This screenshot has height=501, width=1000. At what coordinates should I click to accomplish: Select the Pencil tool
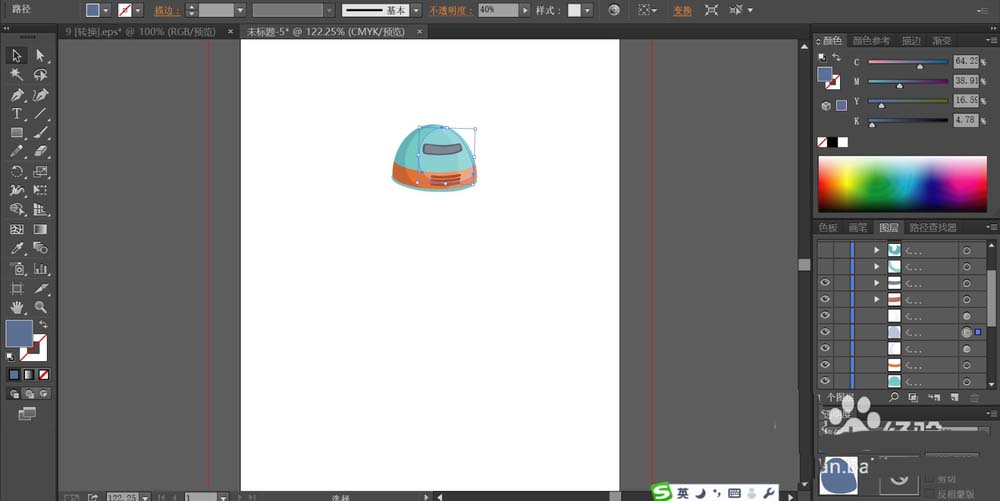(x=17, y=152)
